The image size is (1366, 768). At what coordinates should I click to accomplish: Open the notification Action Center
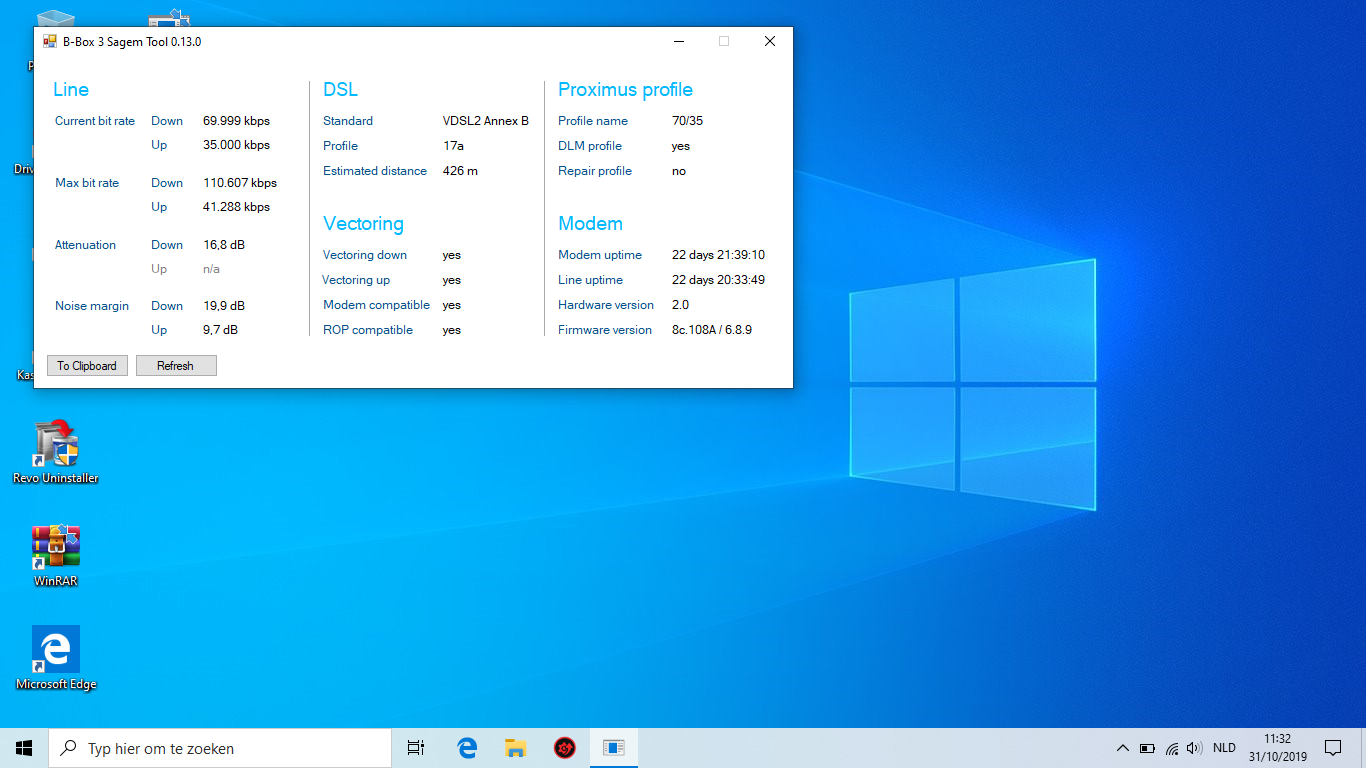coord(1333,748)
